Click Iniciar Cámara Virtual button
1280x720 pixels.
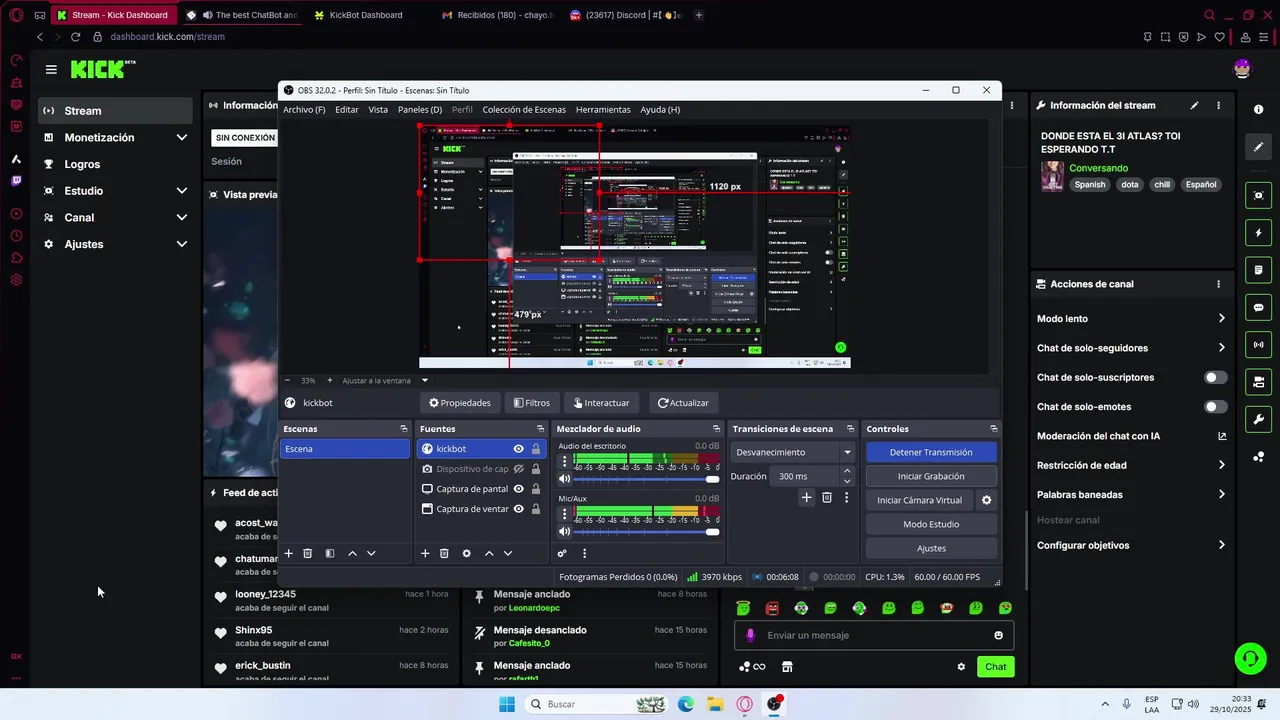[x=920, y=500]
